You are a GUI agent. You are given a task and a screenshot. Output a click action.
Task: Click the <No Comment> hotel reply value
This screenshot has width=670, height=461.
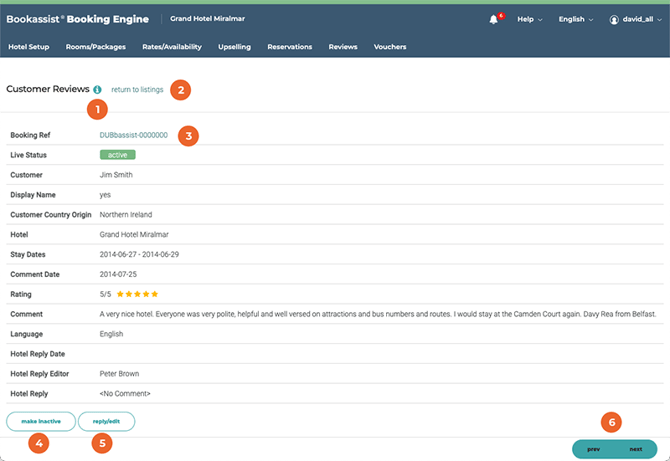pyautogui.click(x=125, y=393)
